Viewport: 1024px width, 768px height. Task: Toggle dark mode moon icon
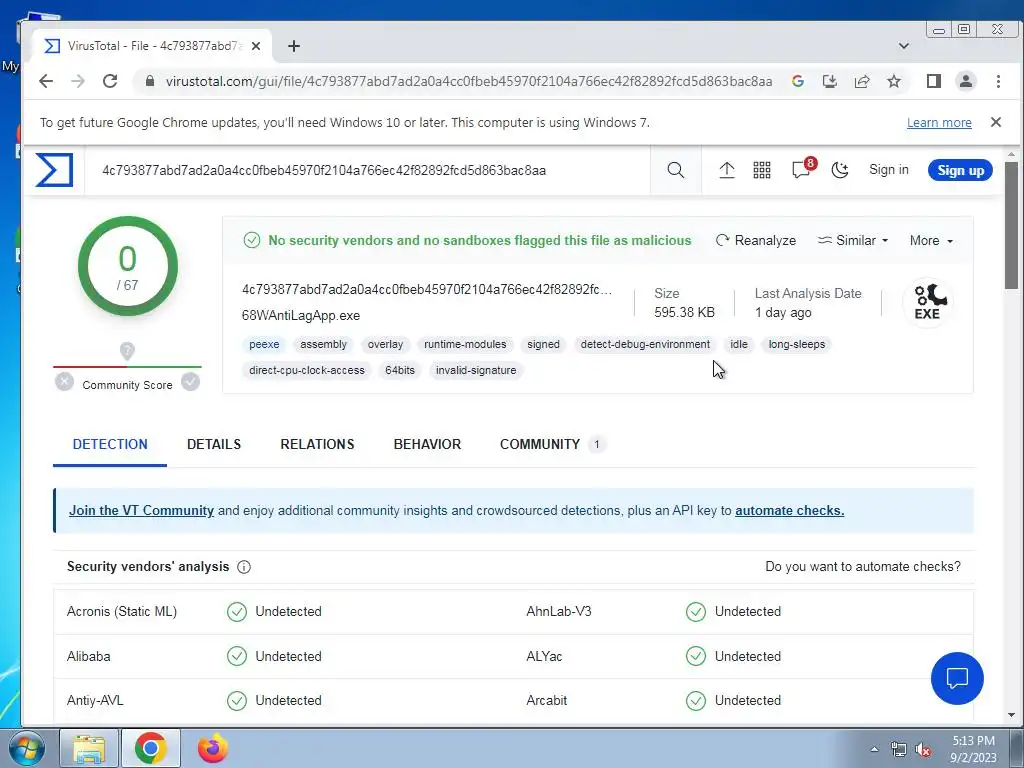click(x=840, y=170)
